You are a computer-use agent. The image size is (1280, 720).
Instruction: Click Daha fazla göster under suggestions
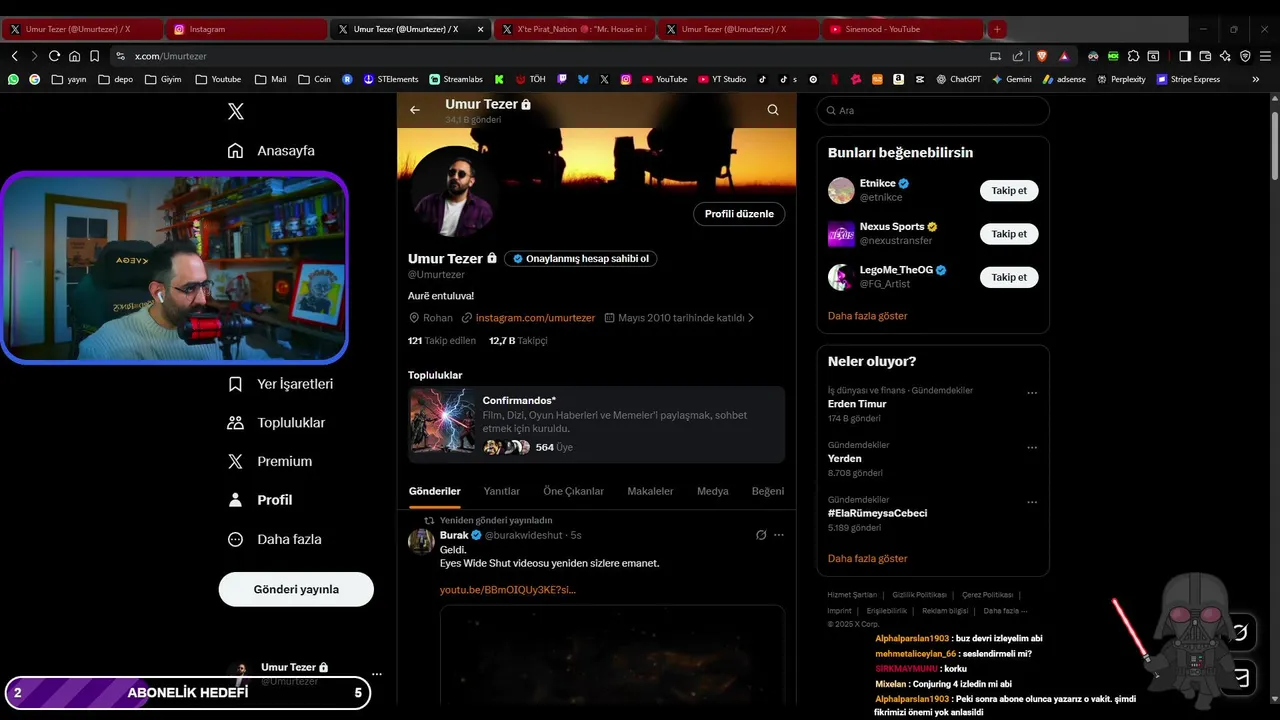point(868,316)
